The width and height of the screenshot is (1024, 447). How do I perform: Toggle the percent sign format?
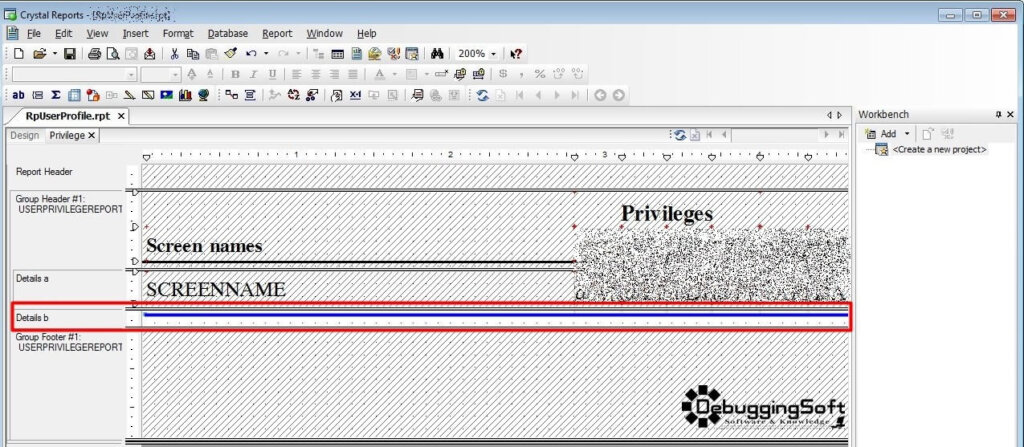(x=539, y=74)
